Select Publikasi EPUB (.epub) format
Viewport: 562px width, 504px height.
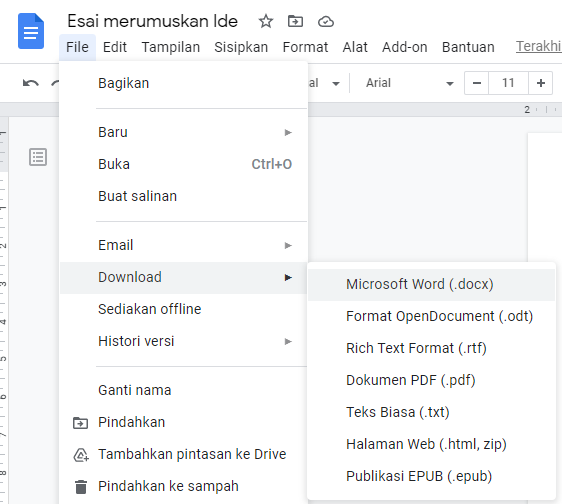(x=432, y=476)
